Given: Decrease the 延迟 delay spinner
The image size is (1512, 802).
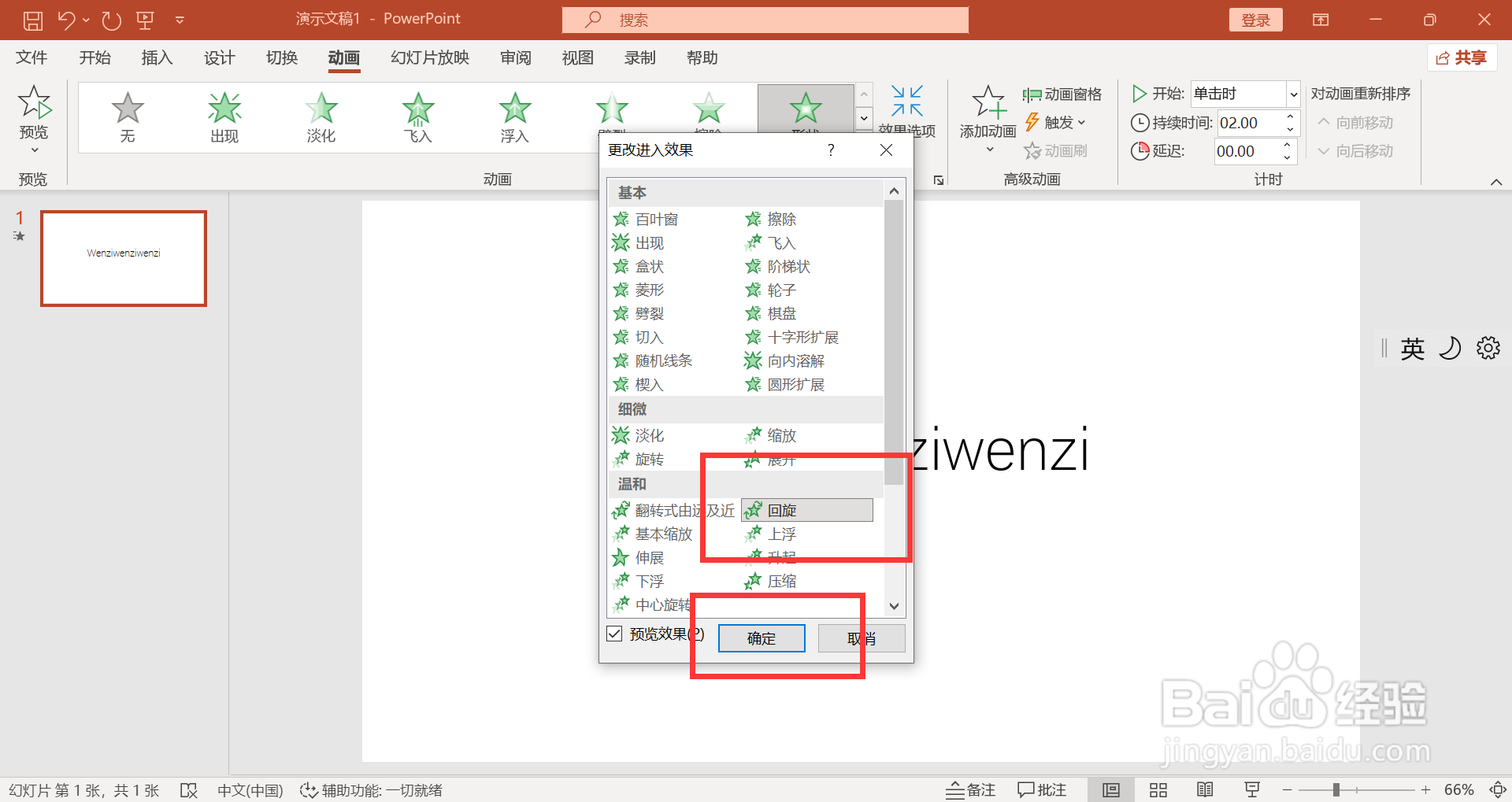Looking at the screenshot, I should coord(1288,157).
